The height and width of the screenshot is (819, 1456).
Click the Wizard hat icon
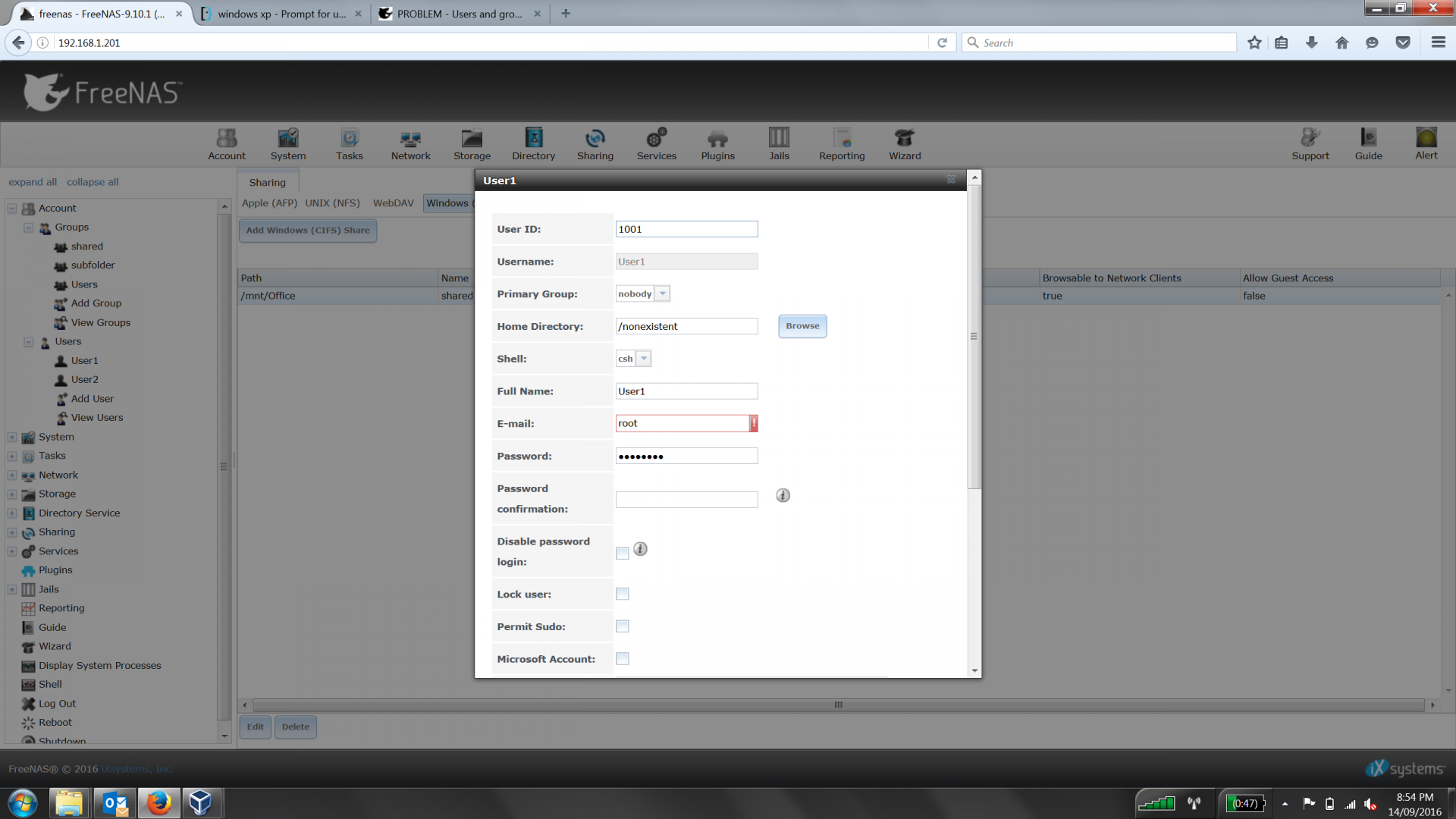(x=905, y=143)
